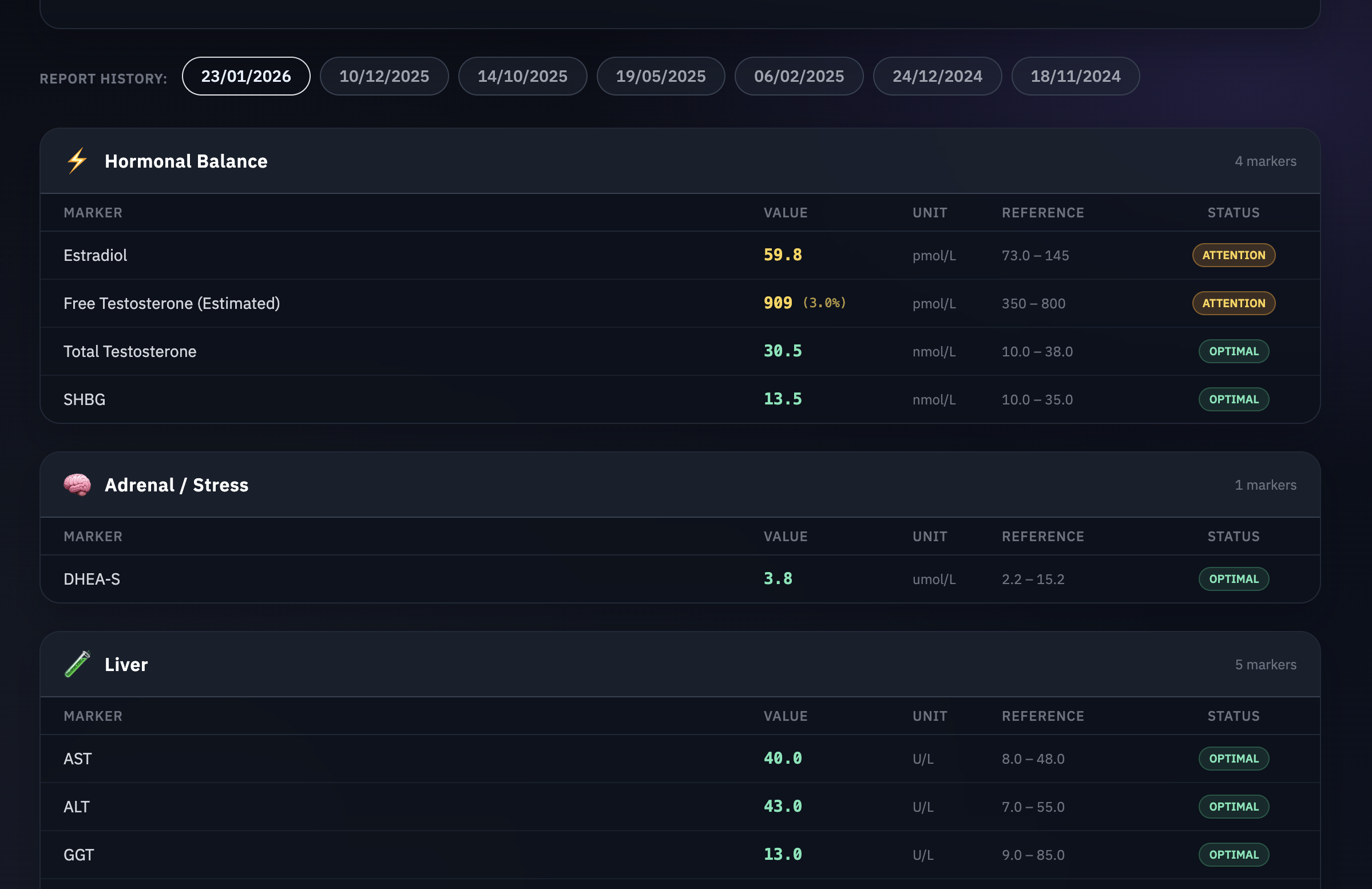Click the Adrenal / Stress REFERENCE column header
The image size is (1372, 889).
point(1043,537)
